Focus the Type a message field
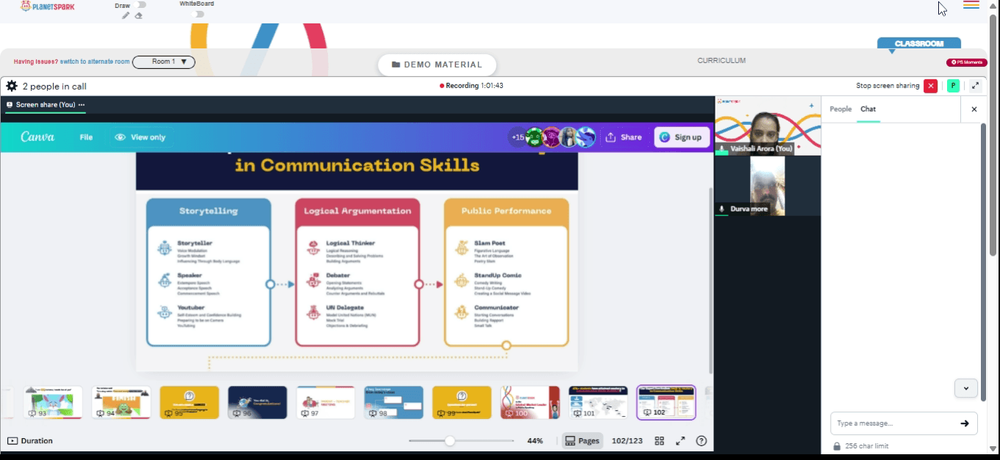 tap(895, 423)
